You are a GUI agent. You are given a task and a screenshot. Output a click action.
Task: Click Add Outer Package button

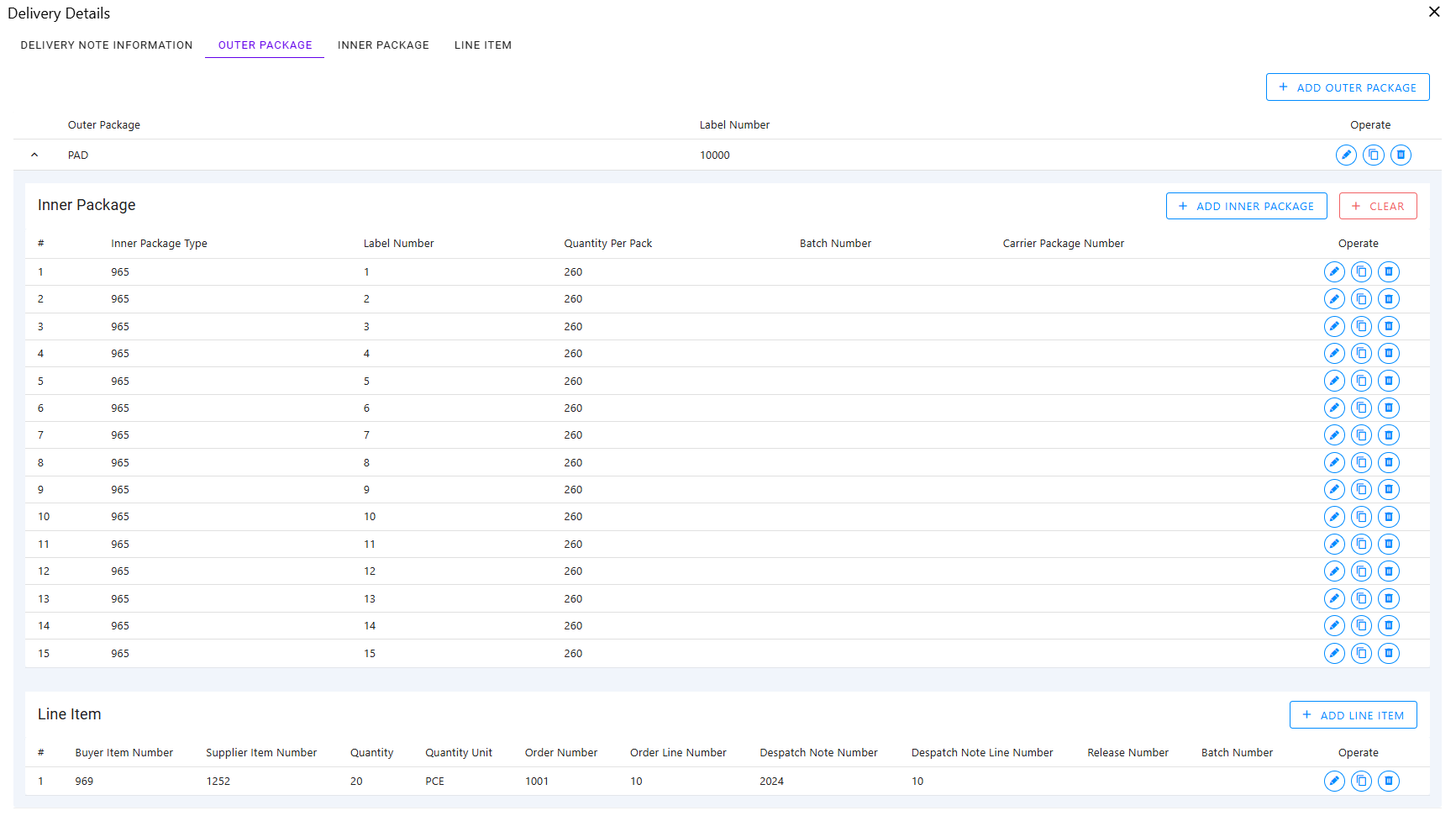pyautogui.click(x=1348, y=87)
